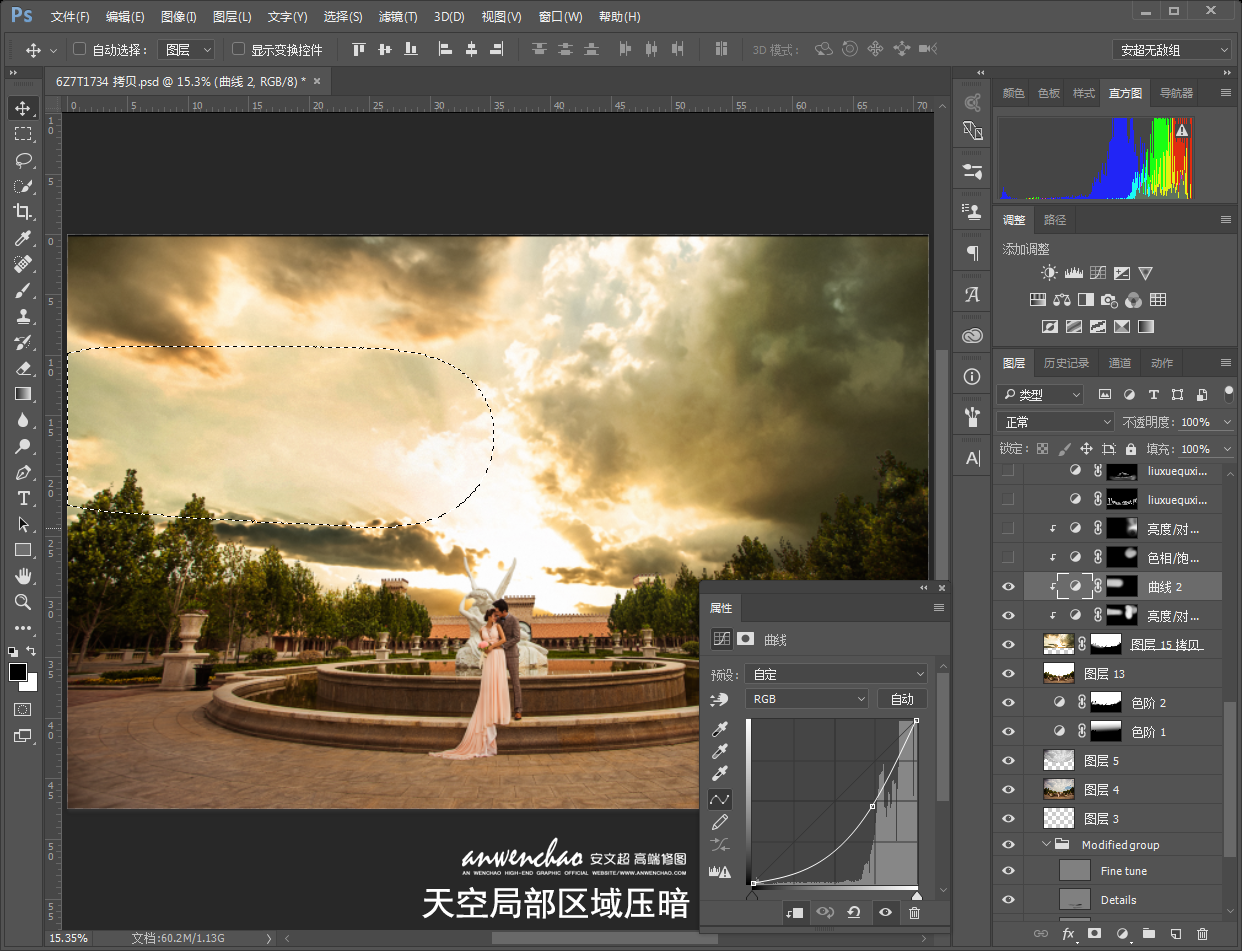Close the 6Z7T1734 拷贝.psd document tab

point(317,81)
